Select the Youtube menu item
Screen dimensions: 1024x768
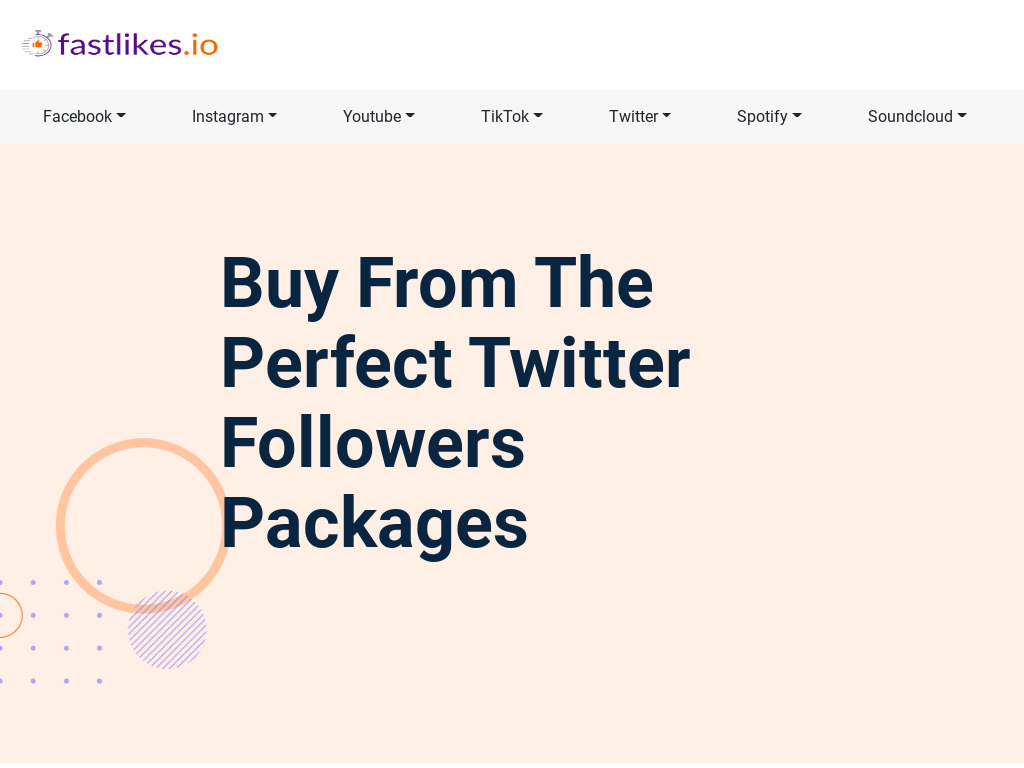click(x=379, y=116)
